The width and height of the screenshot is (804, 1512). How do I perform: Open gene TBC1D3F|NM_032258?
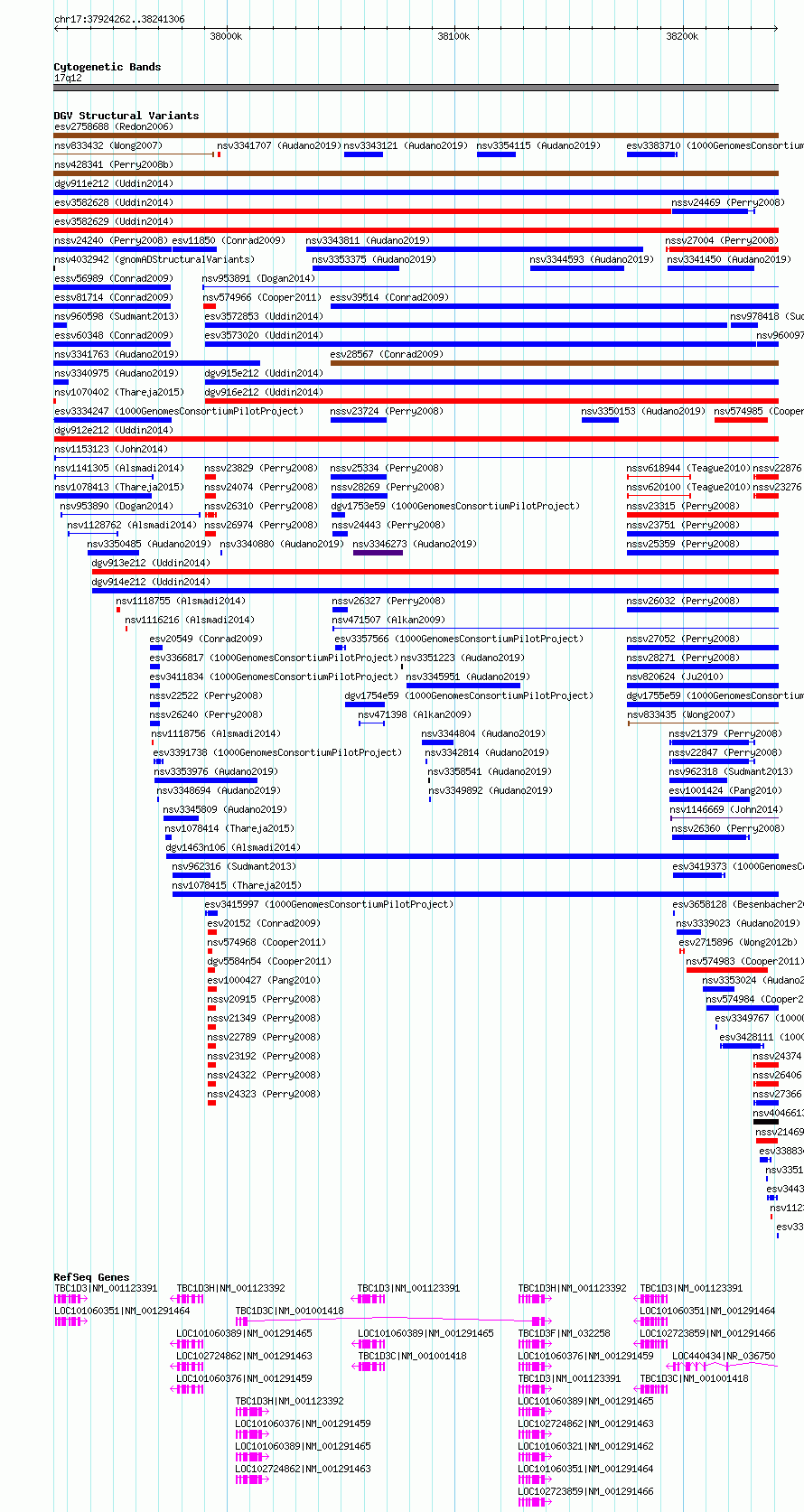tap(564, 1333)
